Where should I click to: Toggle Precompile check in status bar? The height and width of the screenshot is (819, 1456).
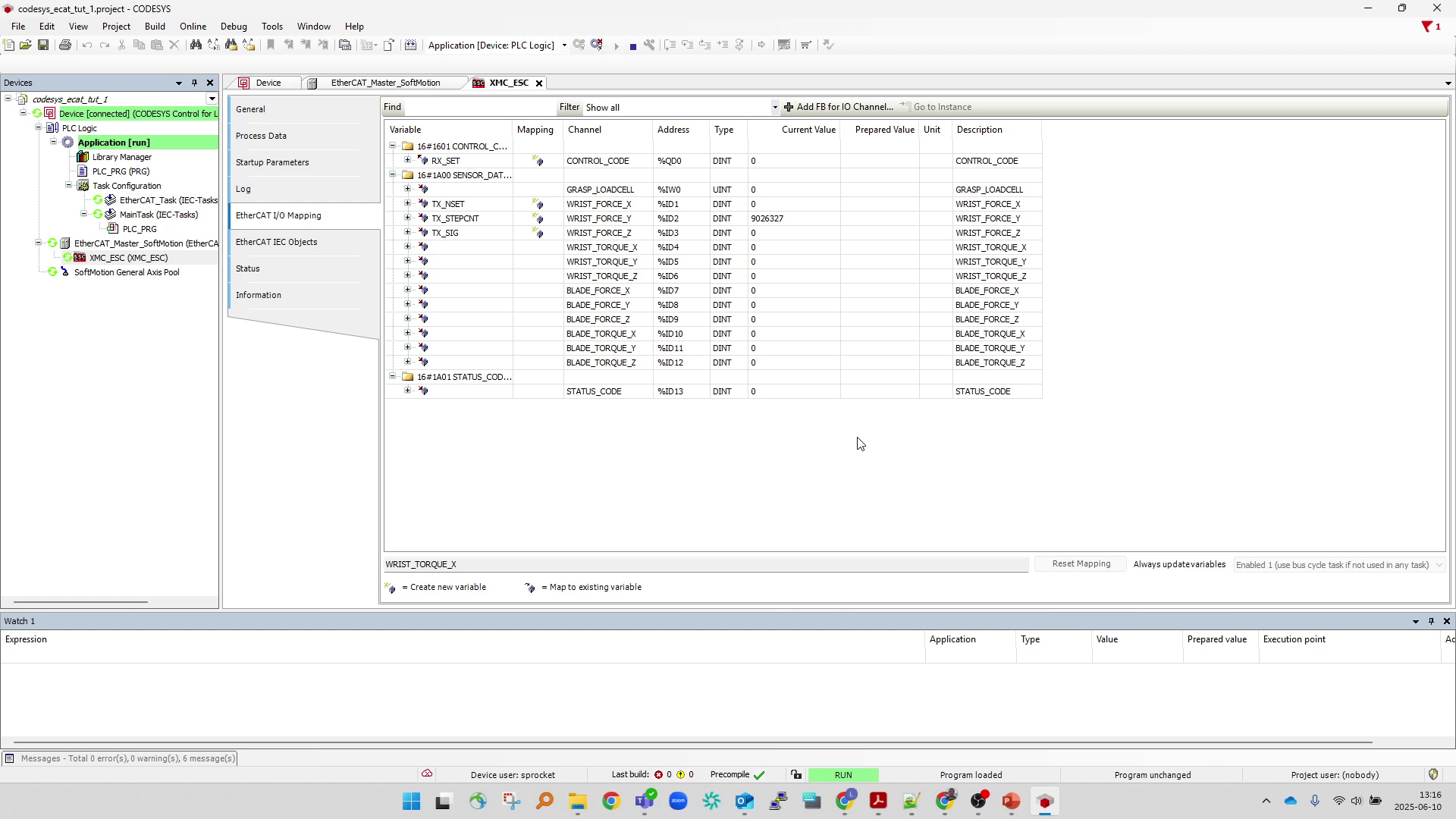[x=761, y=774]
